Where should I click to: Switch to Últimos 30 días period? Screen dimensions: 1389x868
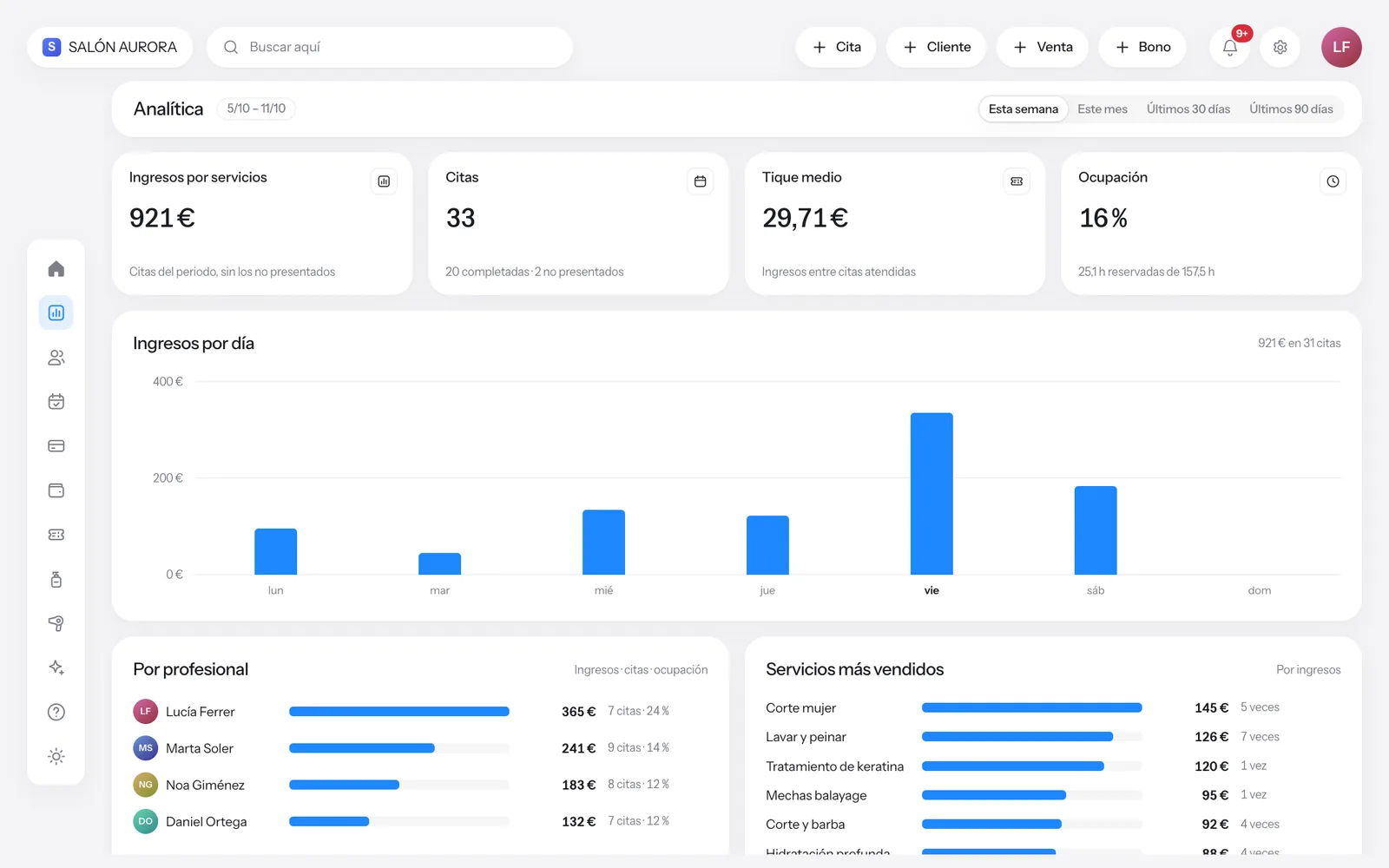click(x=1188, y=109)
